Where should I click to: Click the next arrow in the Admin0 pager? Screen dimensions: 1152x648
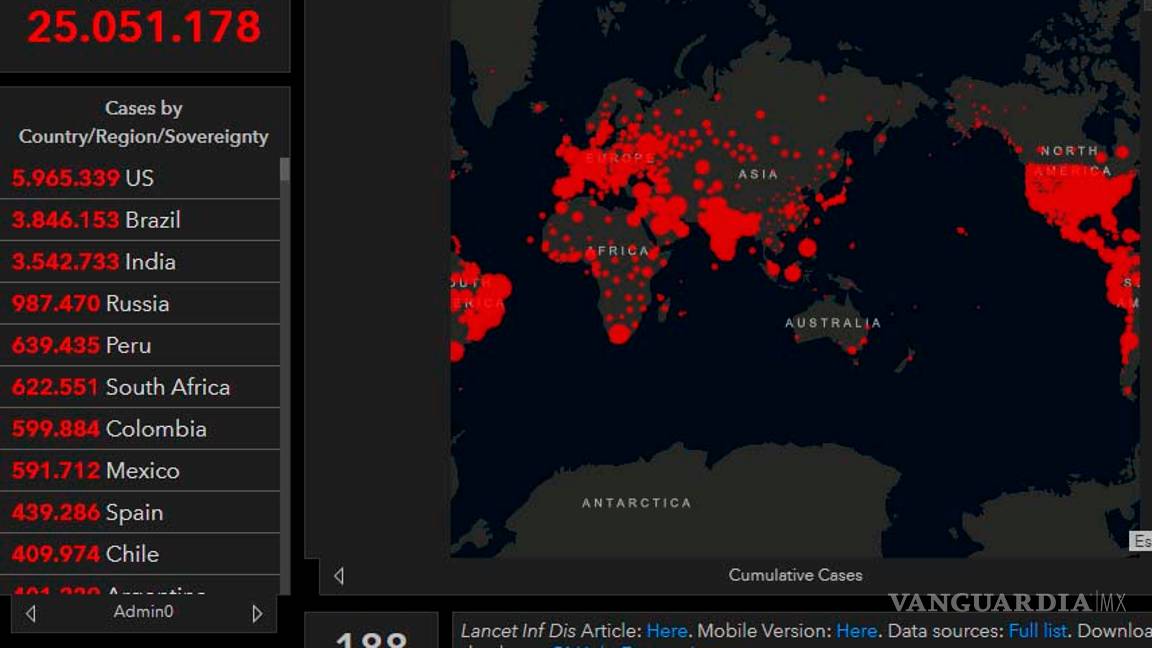257,612
